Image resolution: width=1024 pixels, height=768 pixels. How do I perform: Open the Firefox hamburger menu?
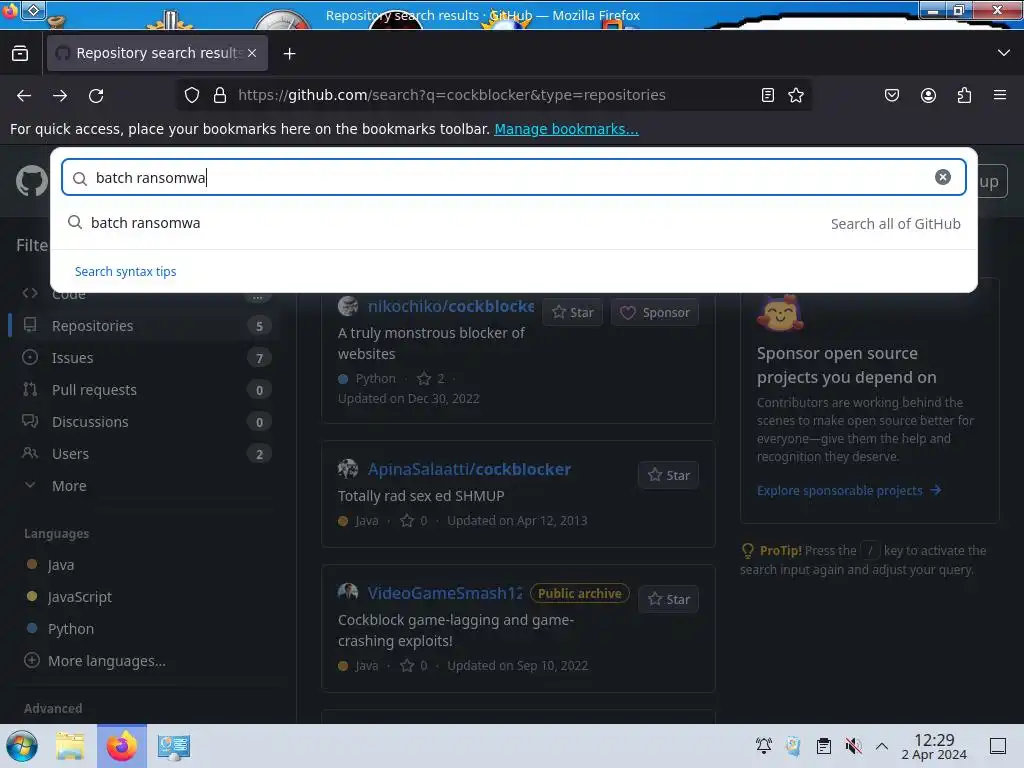pos(1000,95)
